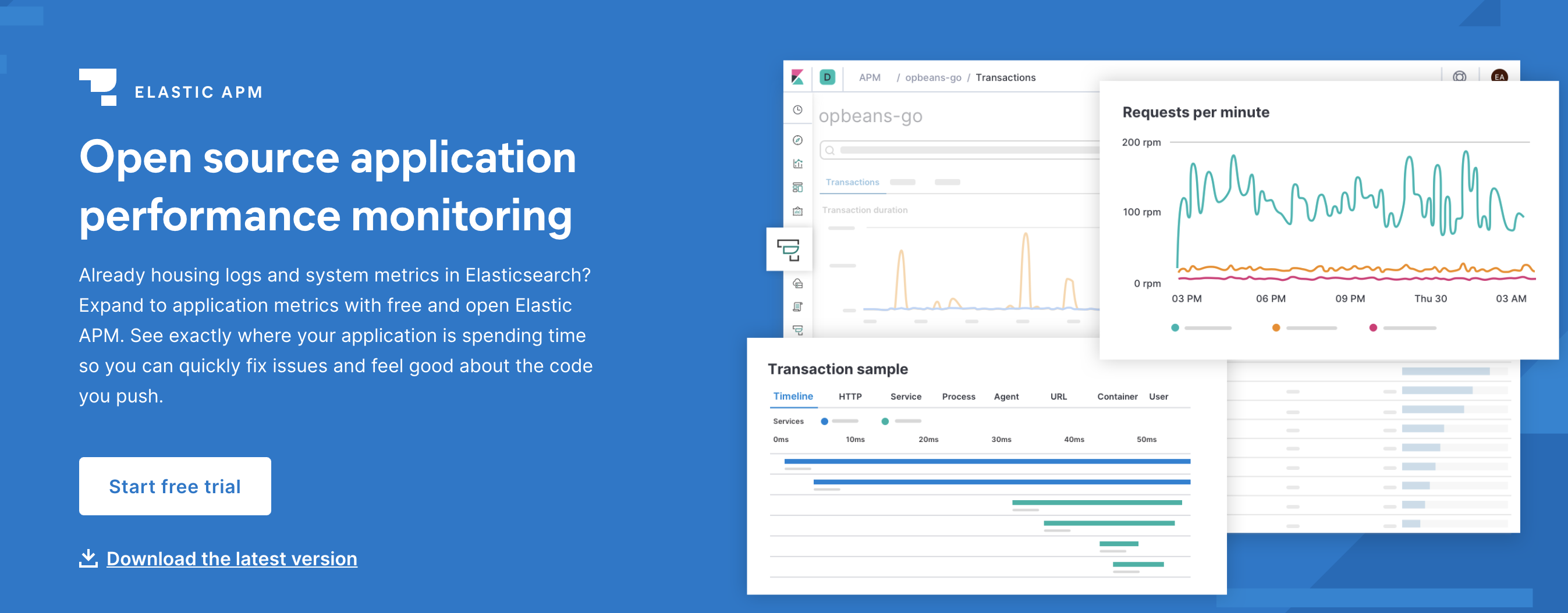This screenshot has height=613, width=1568.
Task: Open the green D space badge
Action: pyautogui.click(x=827, y=77)
